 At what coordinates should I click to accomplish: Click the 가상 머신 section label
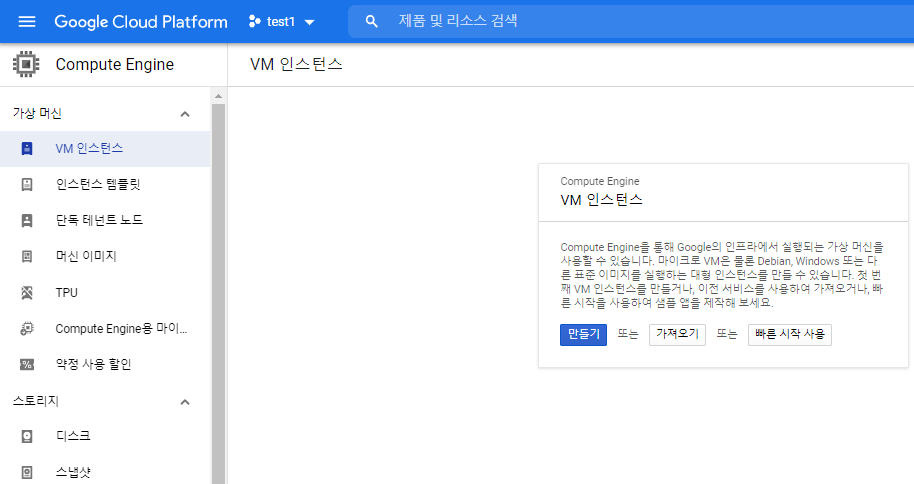click(x=37, y=113)
